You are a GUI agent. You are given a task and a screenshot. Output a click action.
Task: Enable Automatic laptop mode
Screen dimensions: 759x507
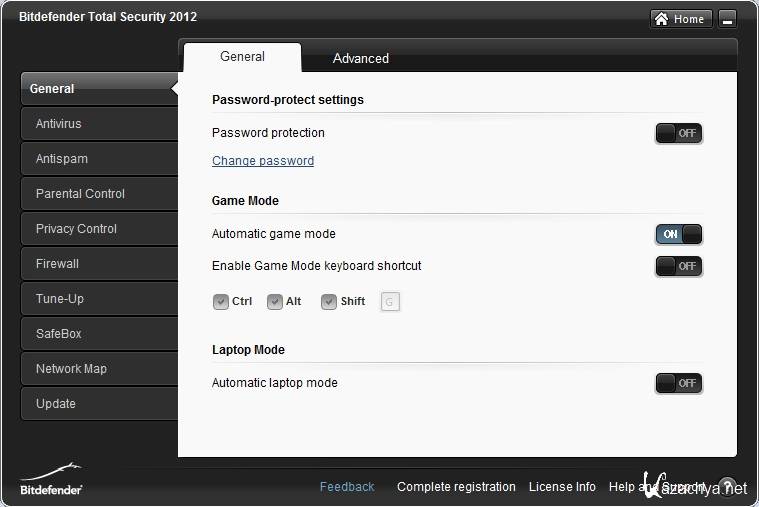pyautogui.click(x=679, y=383)
